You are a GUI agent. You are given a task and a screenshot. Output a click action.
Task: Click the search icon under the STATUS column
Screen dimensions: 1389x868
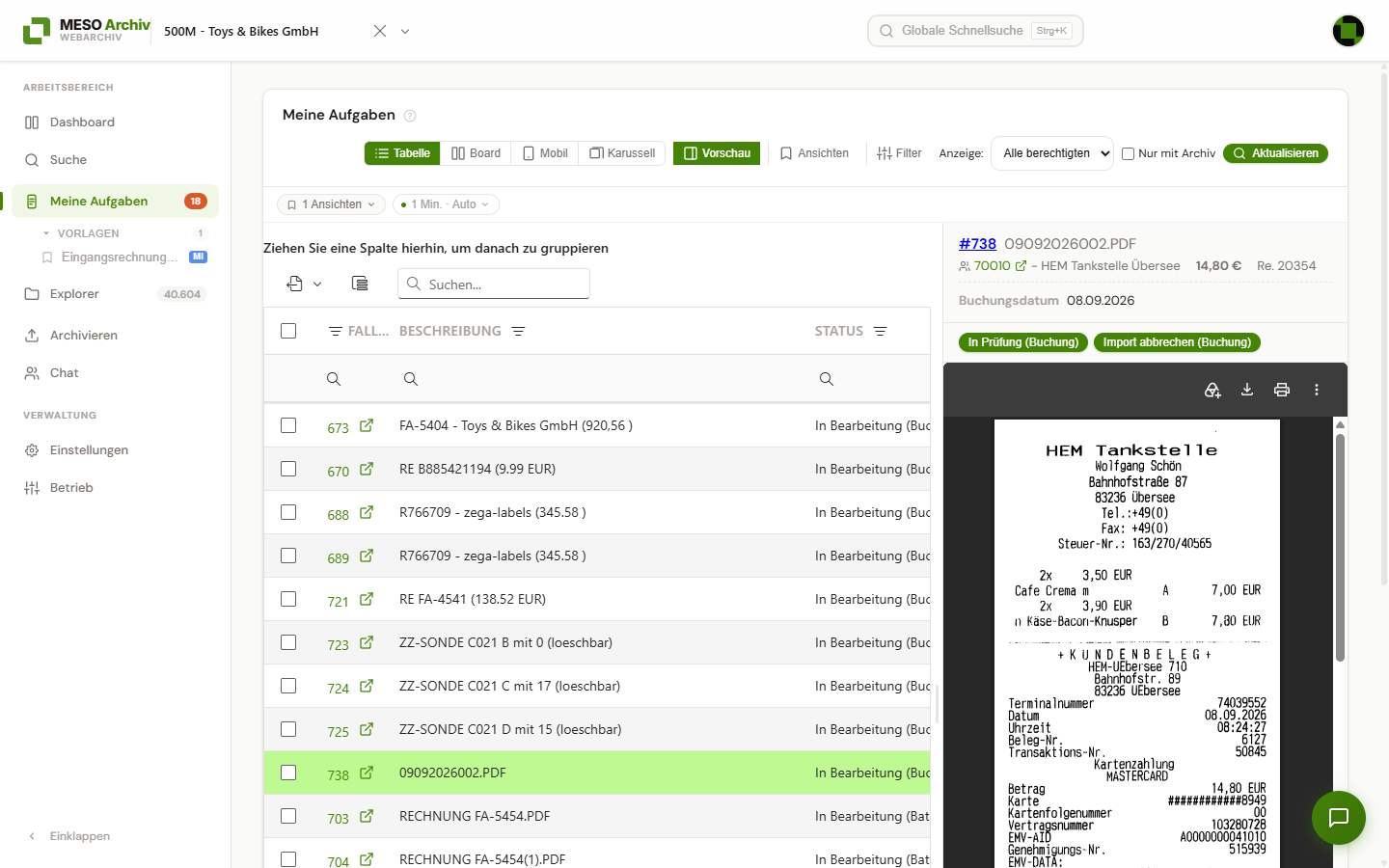[827, 379]
